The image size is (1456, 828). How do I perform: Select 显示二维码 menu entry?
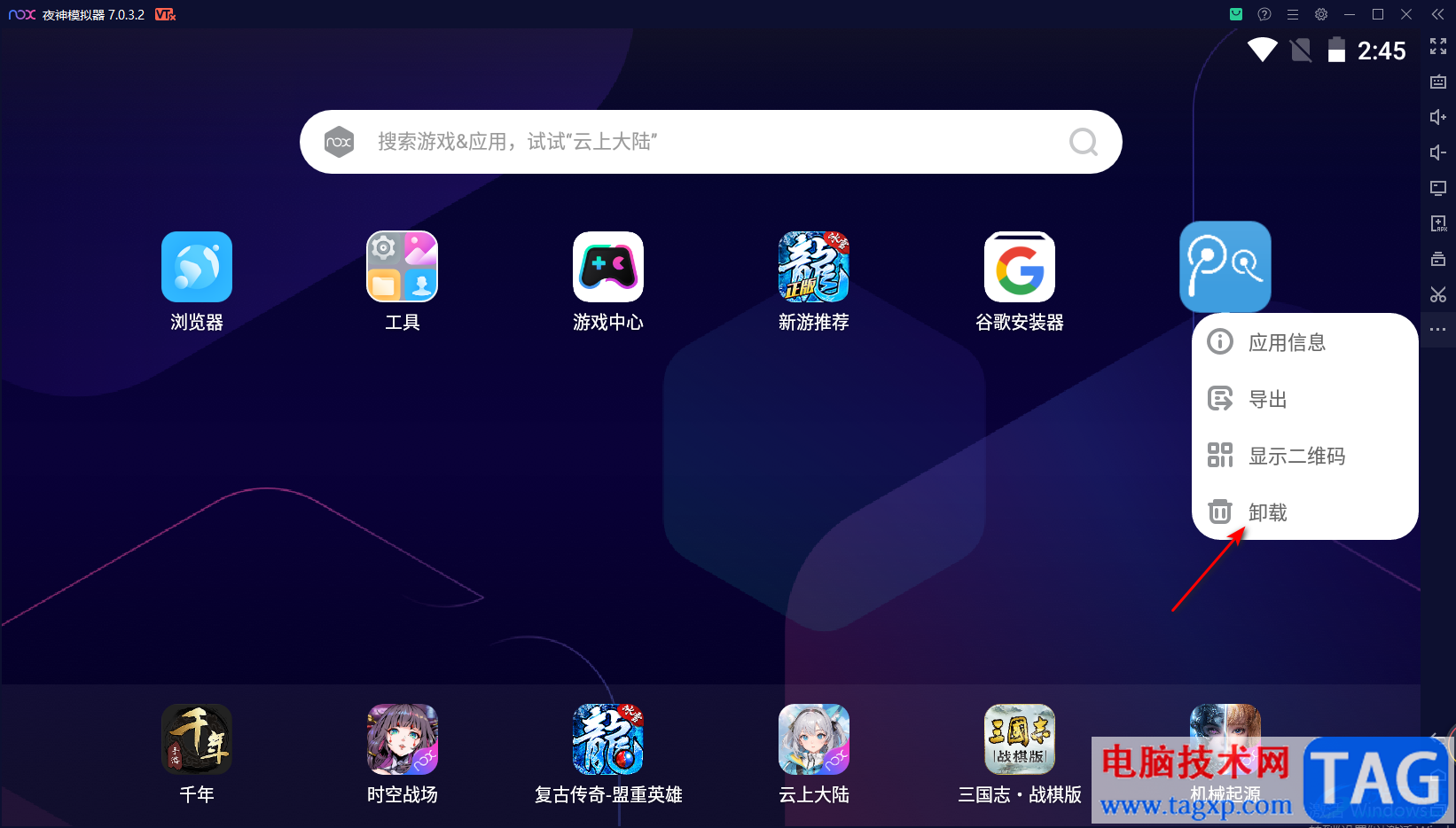point(1305,456)
